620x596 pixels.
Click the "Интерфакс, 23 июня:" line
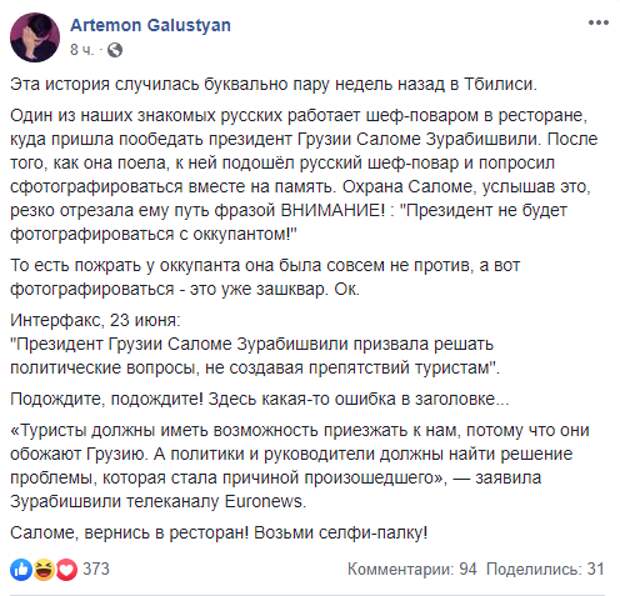pos(95,320)
